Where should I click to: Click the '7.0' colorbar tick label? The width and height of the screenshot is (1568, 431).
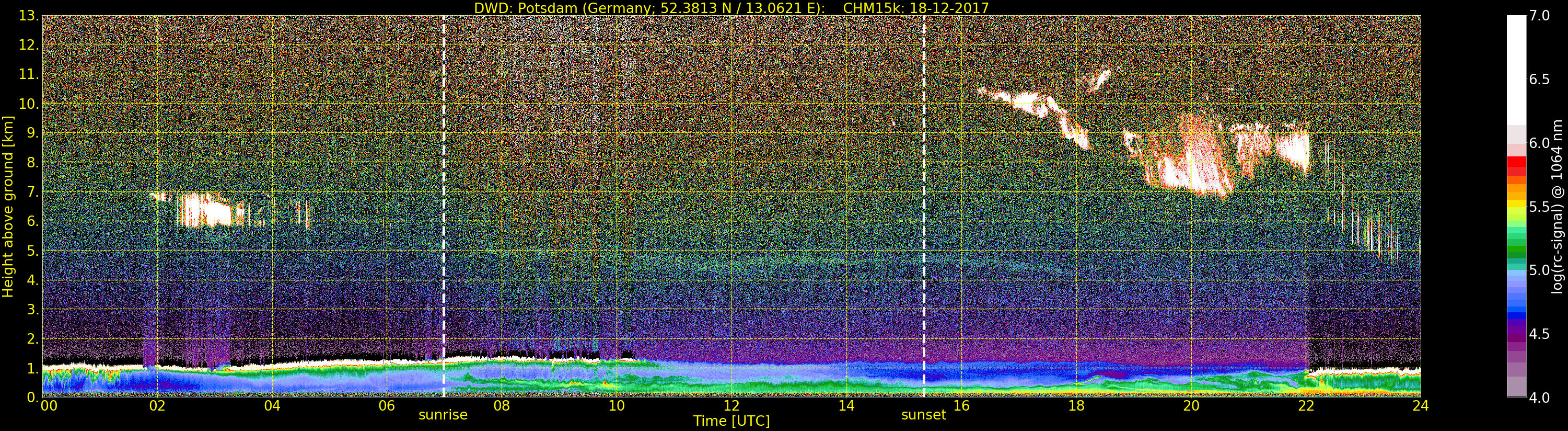click(1539, 16)
